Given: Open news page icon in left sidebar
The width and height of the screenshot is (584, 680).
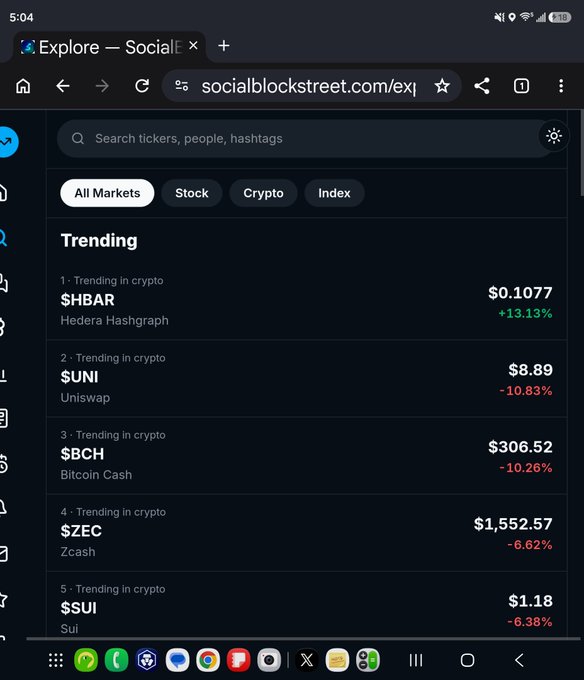Looking at the screenshot, I should coord(3,418).
